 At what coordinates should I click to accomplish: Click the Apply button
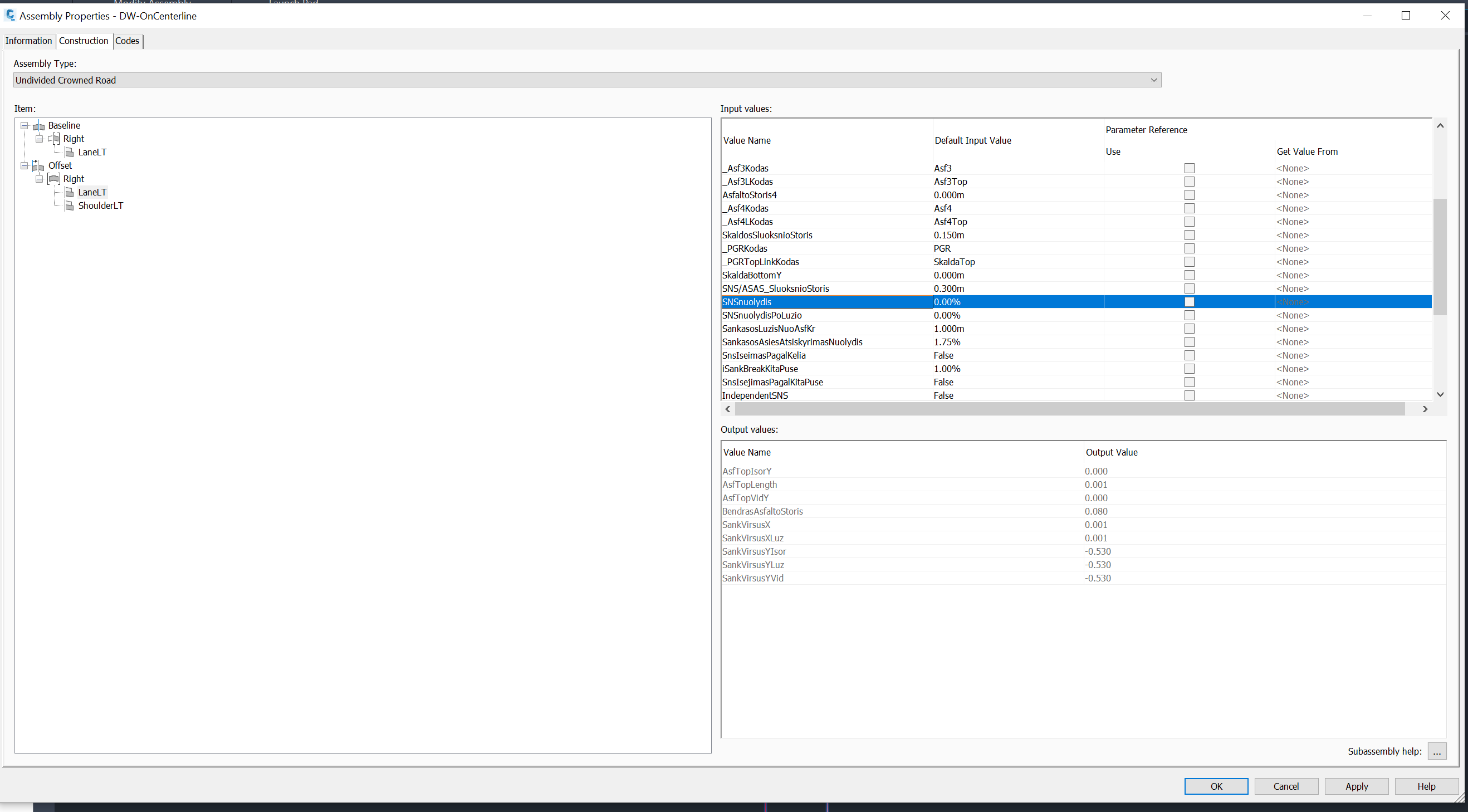pos(1356,786)
